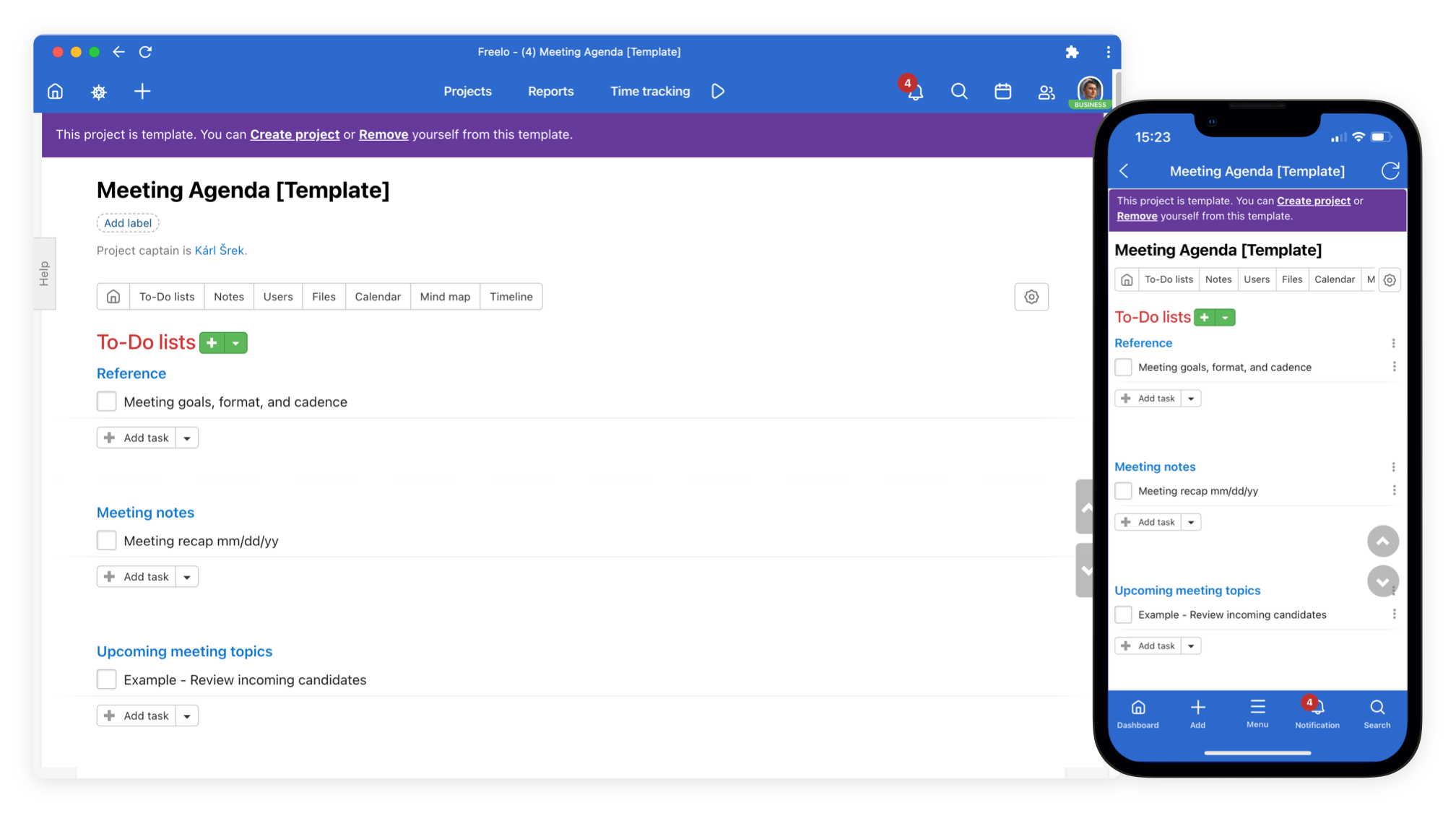This screenshot has height=813, width=1456.
Task: Open the calendar icon in desktop header
Action: pos(1002,91)
